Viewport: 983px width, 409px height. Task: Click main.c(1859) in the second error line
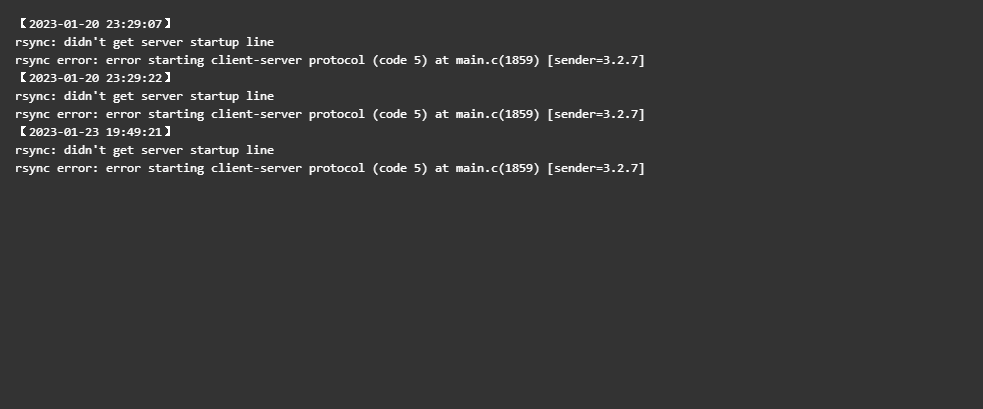pos(498,114)
